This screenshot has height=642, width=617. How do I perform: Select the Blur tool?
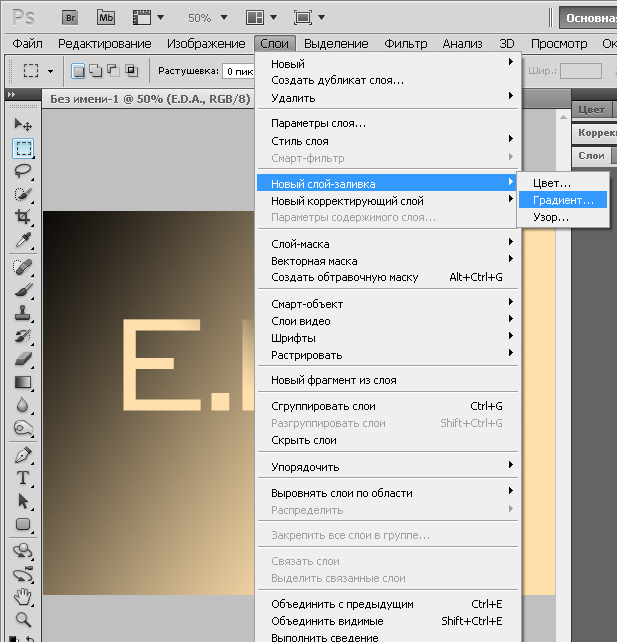coord(23,405)
